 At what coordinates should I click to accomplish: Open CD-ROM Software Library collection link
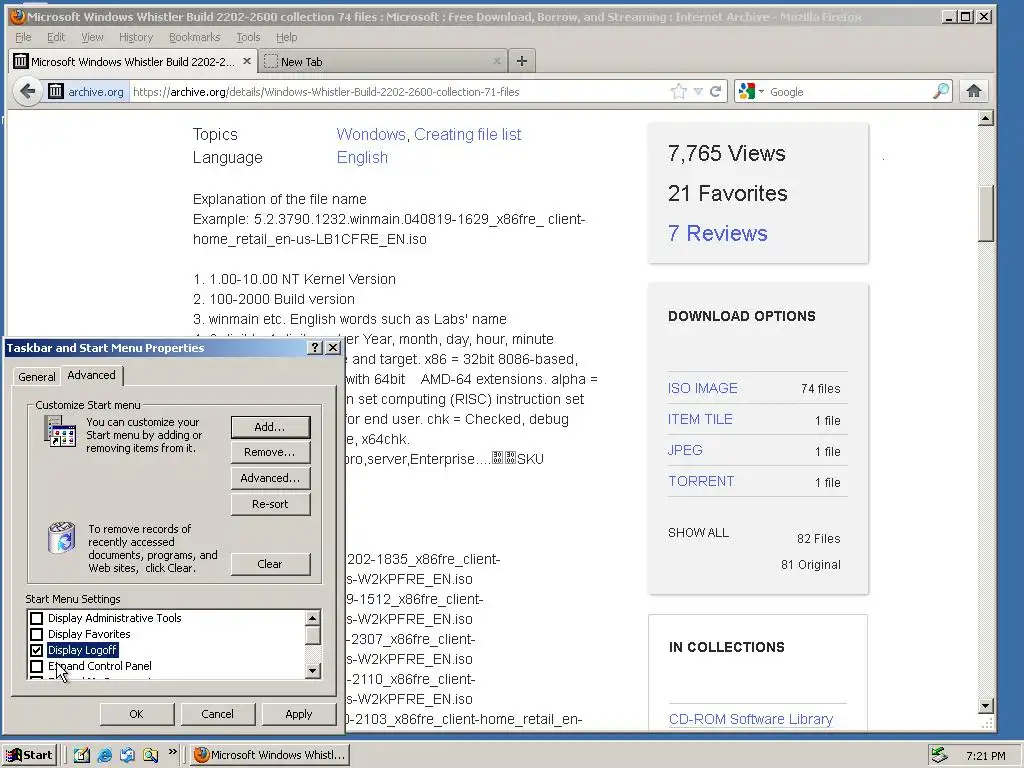[750, 719]
